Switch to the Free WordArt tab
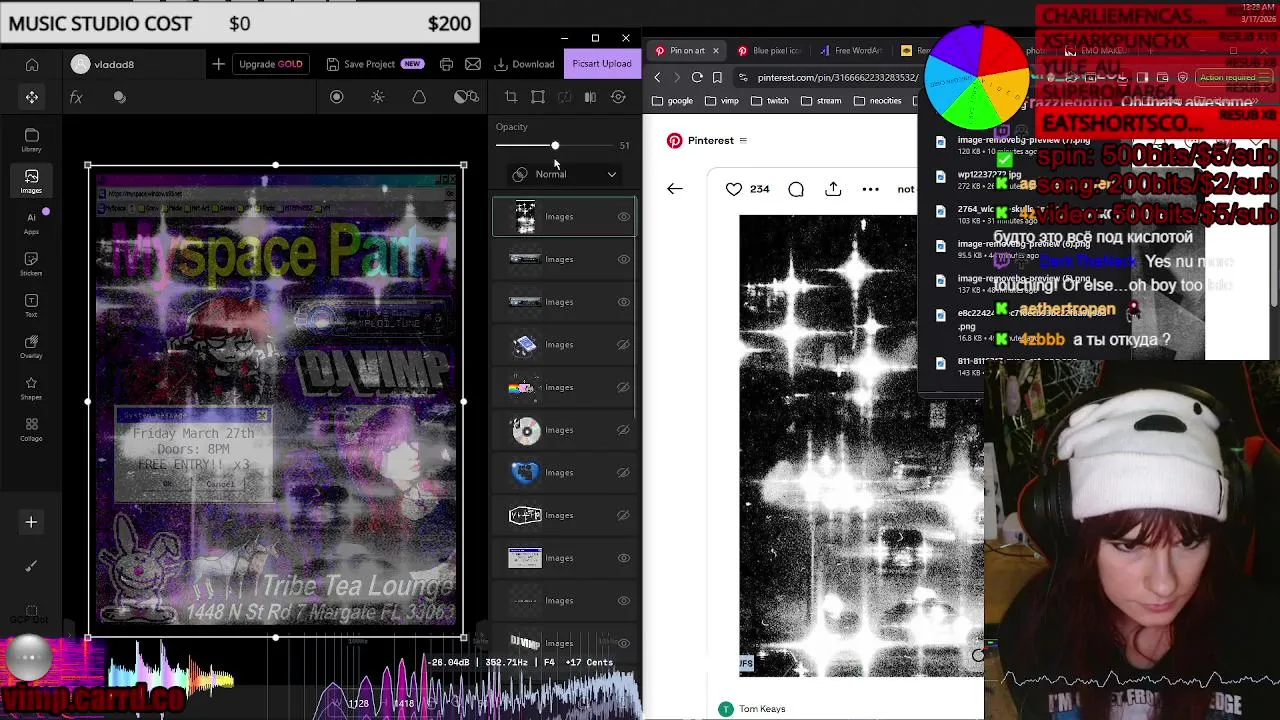The image size is (1280, 720). coord(851,50)
